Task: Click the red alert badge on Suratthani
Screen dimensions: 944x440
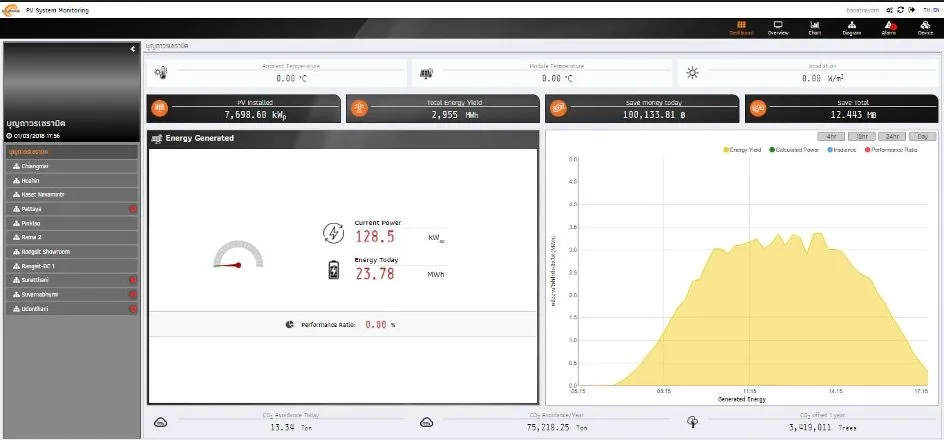Action: (x=133, y=280)
